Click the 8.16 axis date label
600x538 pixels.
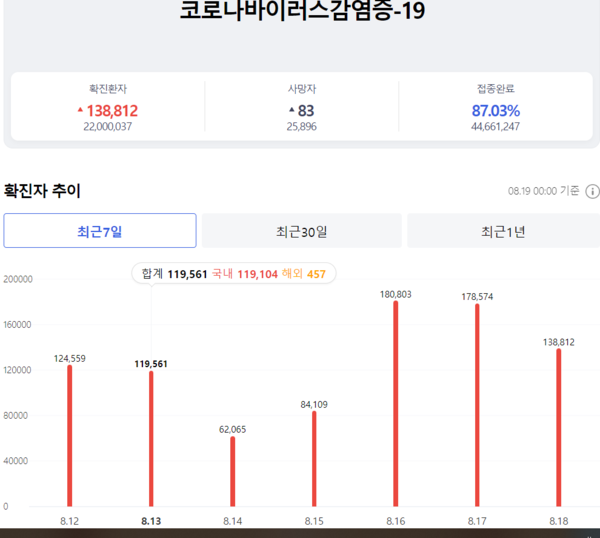(x=396, y=521)
